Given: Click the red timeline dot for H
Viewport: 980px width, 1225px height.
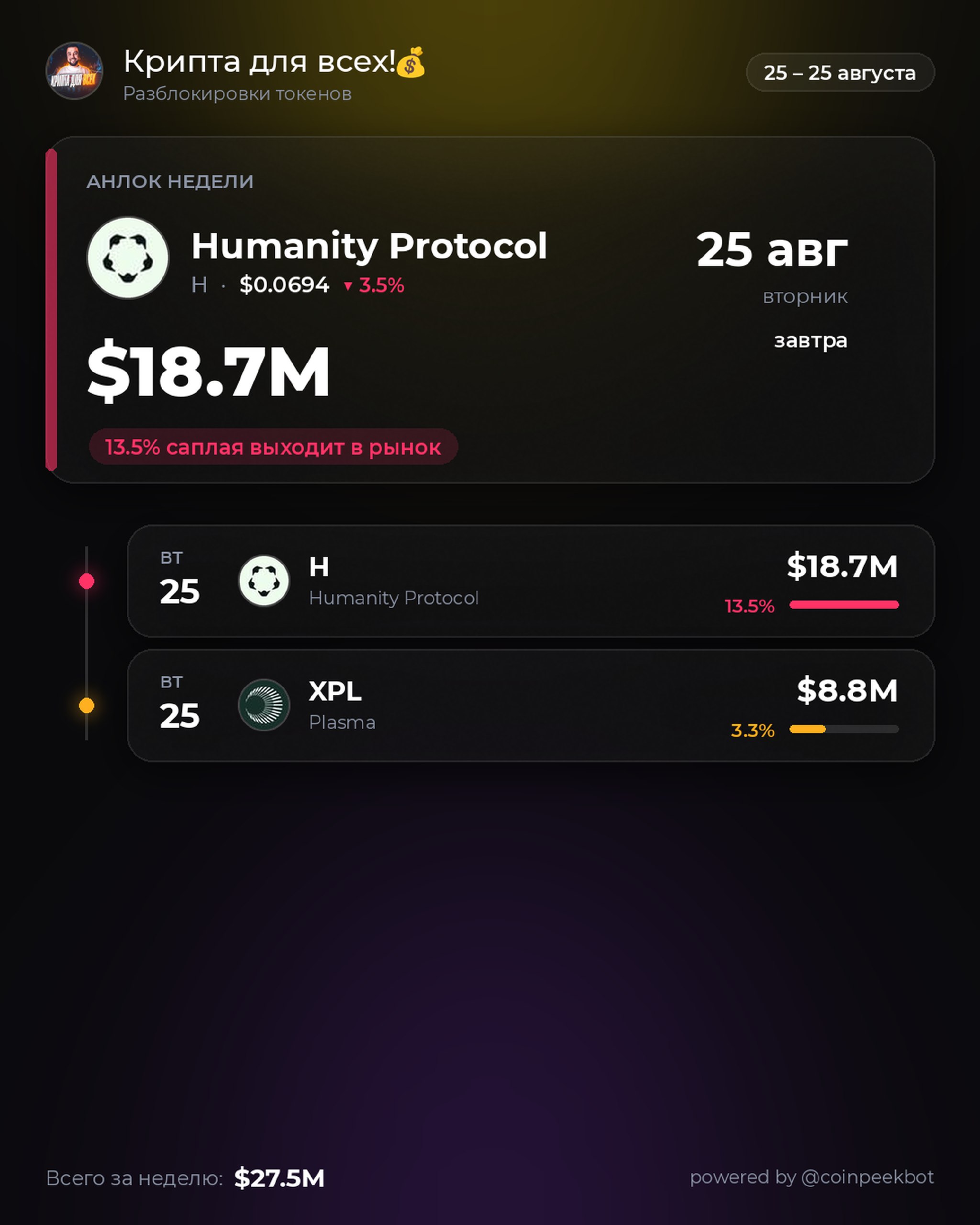Looking at the screenshot, I should click(x=86, y=581).
